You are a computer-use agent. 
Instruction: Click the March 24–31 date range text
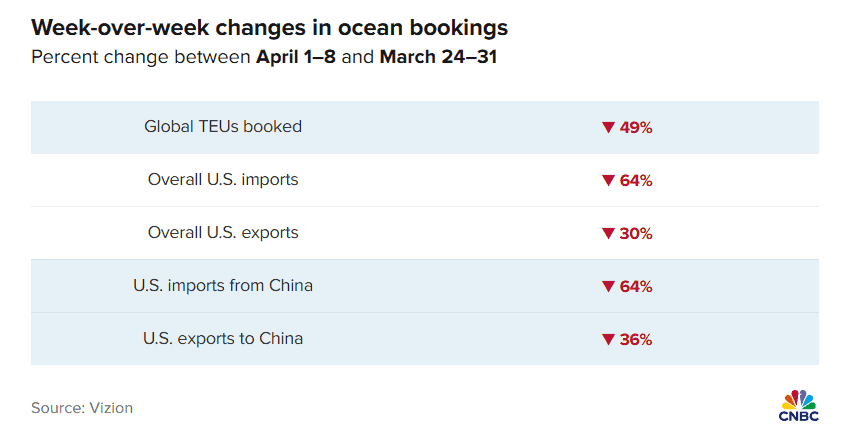point(438,57)
